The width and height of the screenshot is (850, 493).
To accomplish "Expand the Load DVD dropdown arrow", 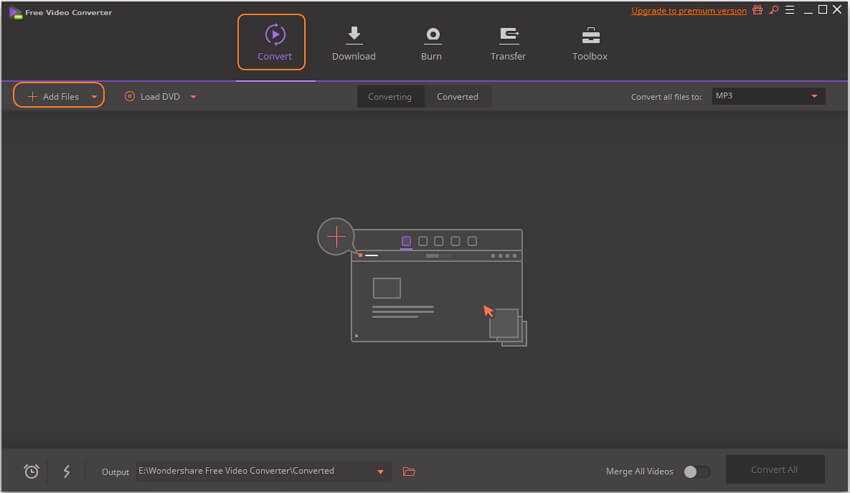I will (x=193, y=97).
